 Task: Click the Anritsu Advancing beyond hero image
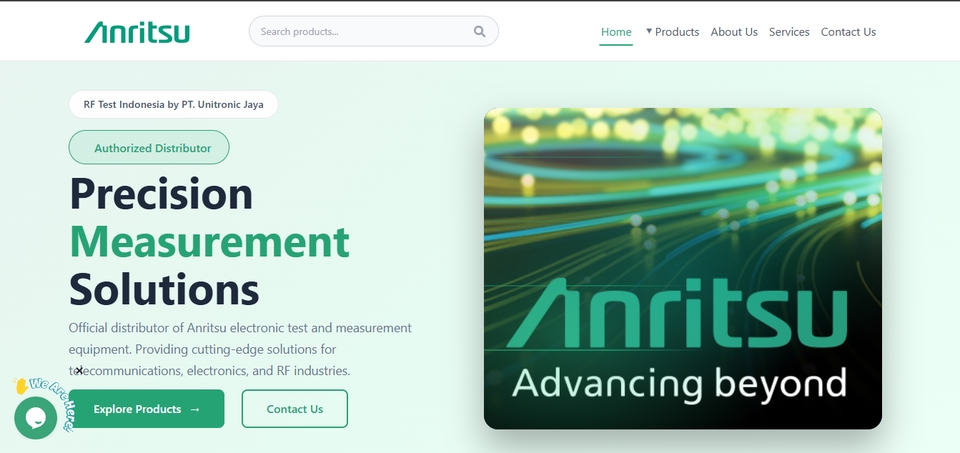[683, 269]
